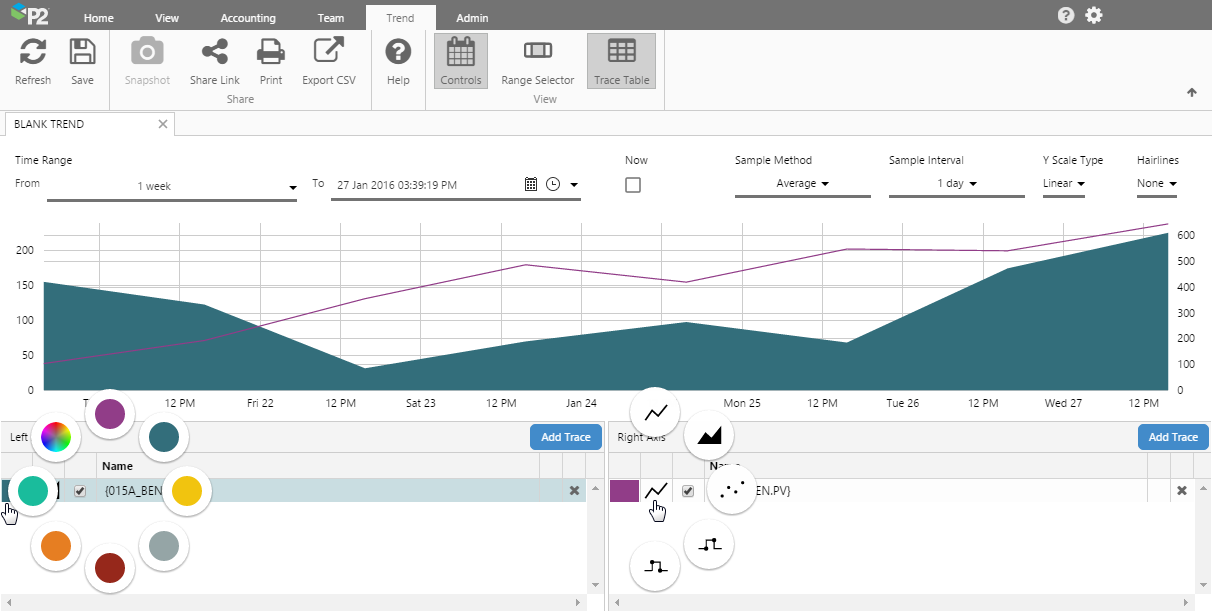1212x614 pixels.
Task: Open the Sample Interval dropdown
Action: click(956, 184)
